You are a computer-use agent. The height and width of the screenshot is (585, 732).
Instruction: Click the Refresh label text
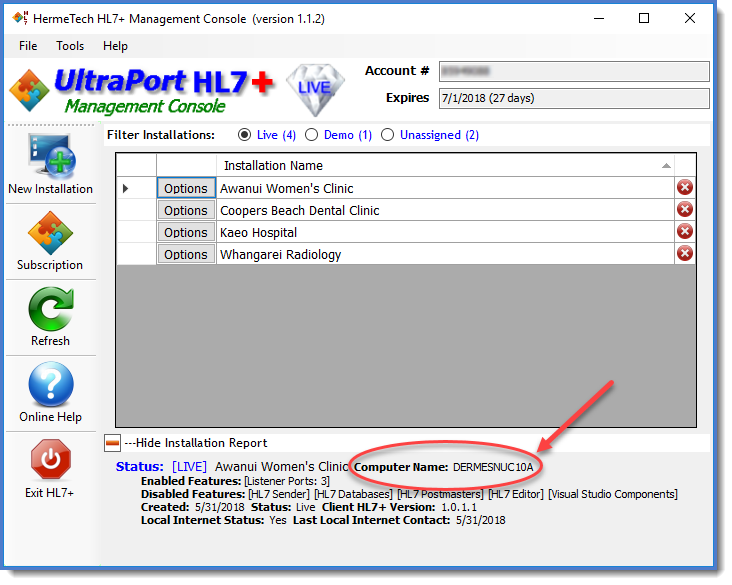click(50, 341)
